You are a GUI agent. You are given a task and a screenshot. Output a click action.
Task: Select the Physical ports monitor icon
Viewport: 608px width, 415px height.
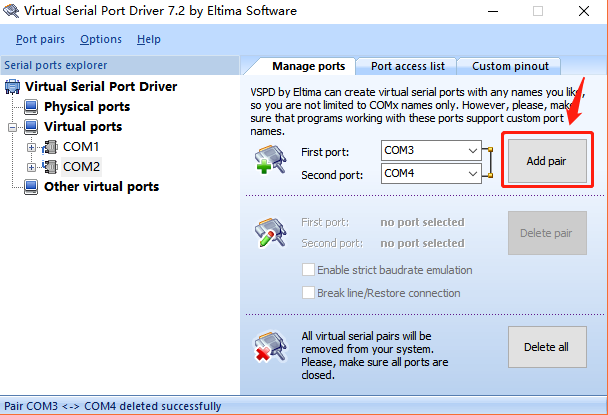point(31,107)
